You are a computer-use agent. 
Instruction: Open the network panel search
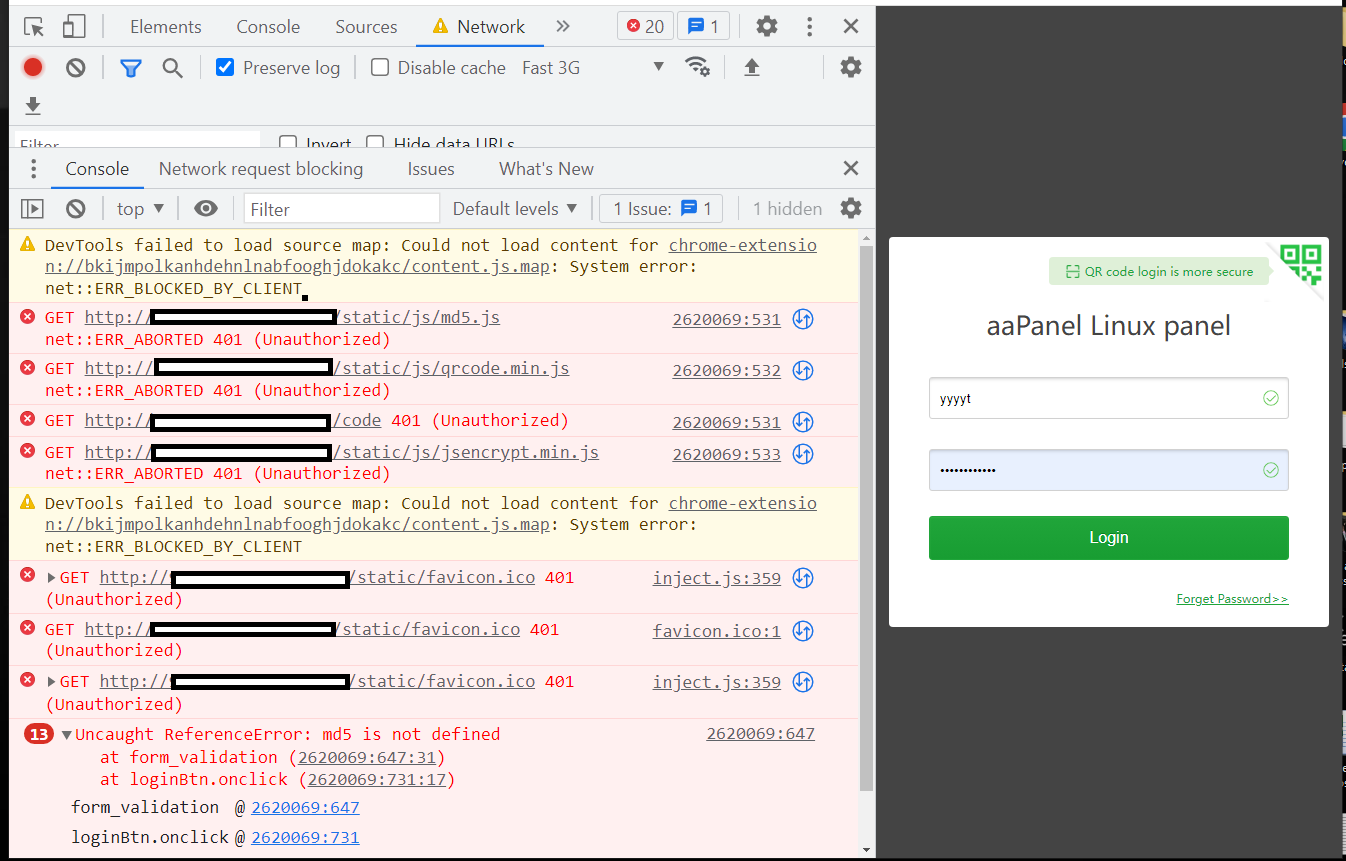(x=172, y=67)
